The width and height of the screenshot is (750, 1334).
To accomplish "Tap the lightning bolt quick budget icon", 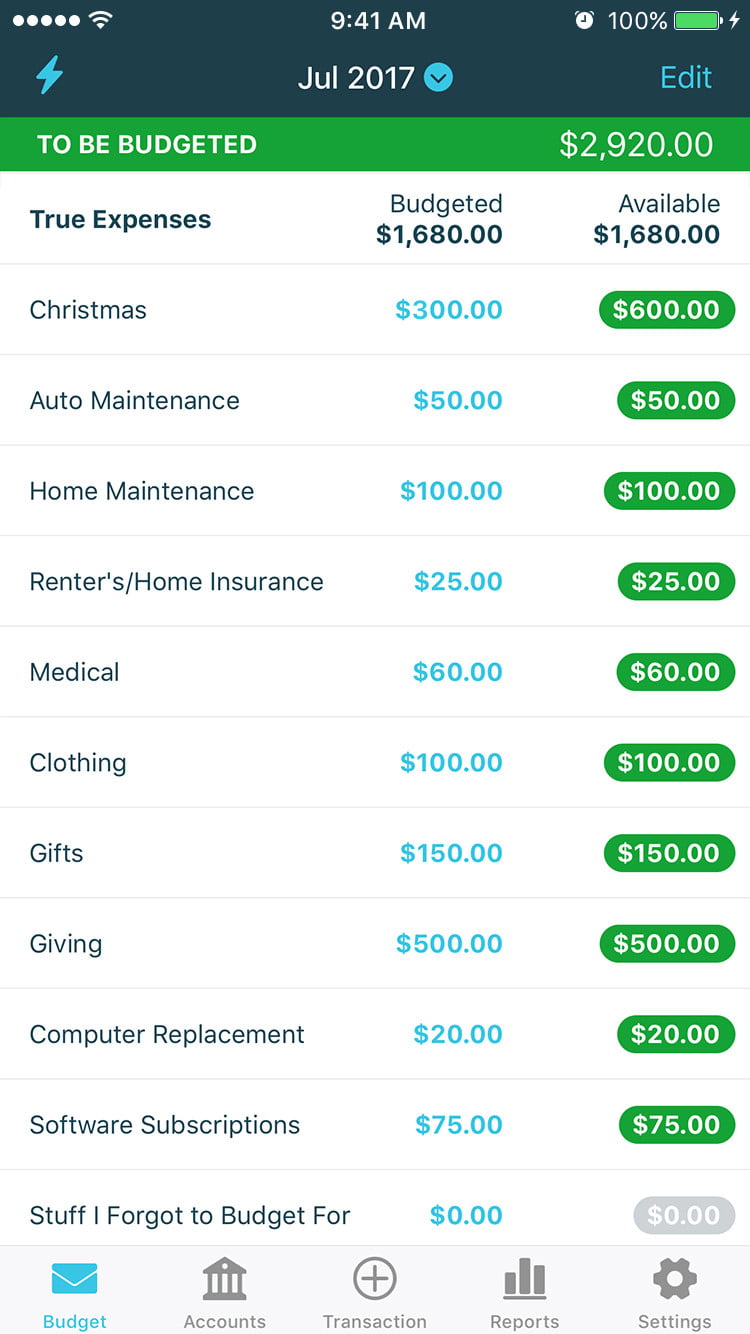I will [49, 76].
